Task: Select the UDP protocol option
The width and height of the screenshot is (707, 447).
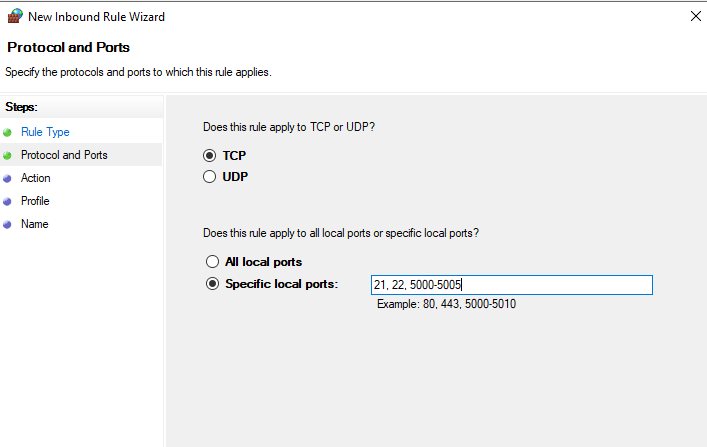Action: click(x=209, y=176)
